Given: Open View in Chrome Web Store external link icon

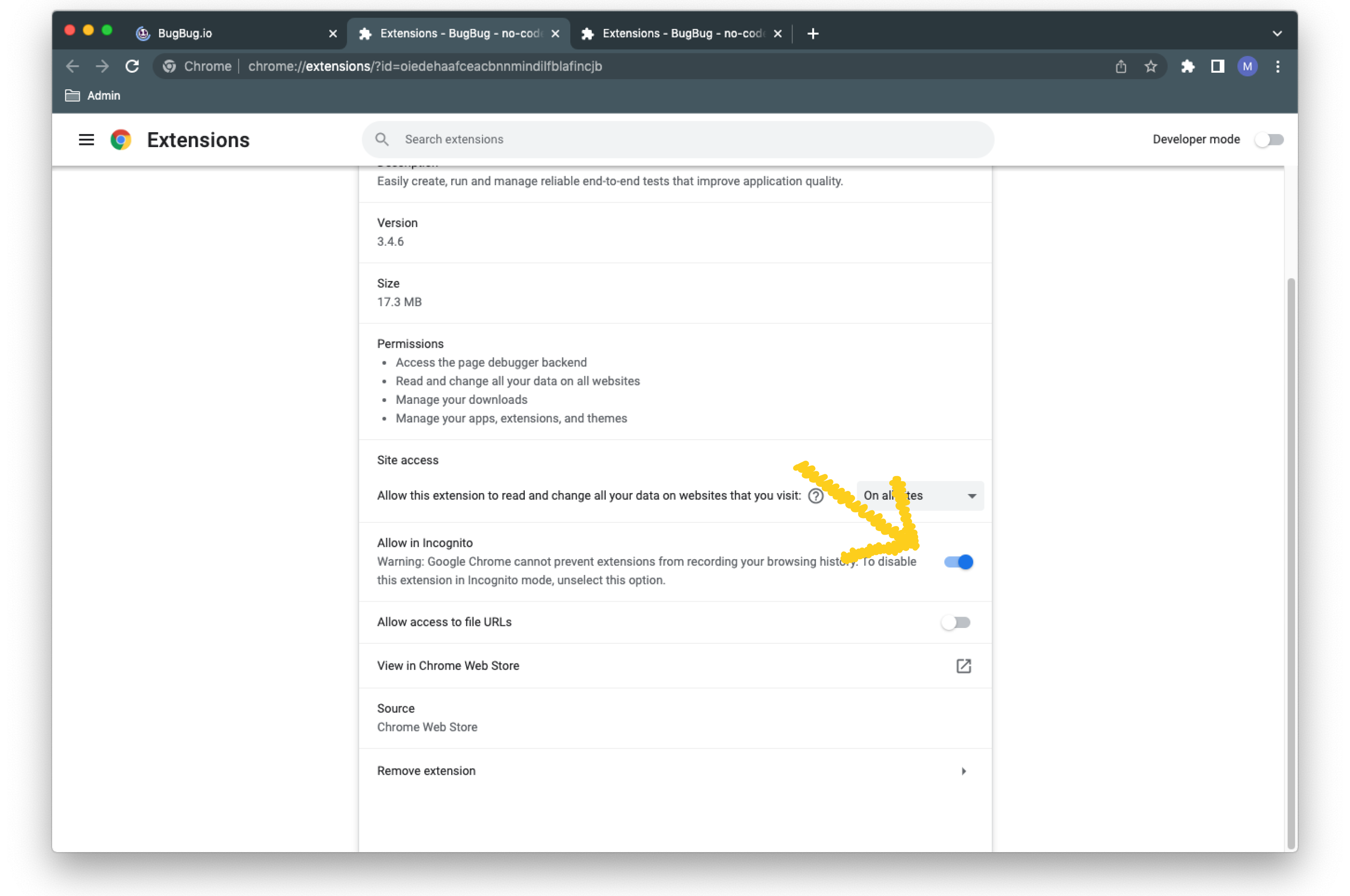Looking at the screenshot, I should 964,666.
